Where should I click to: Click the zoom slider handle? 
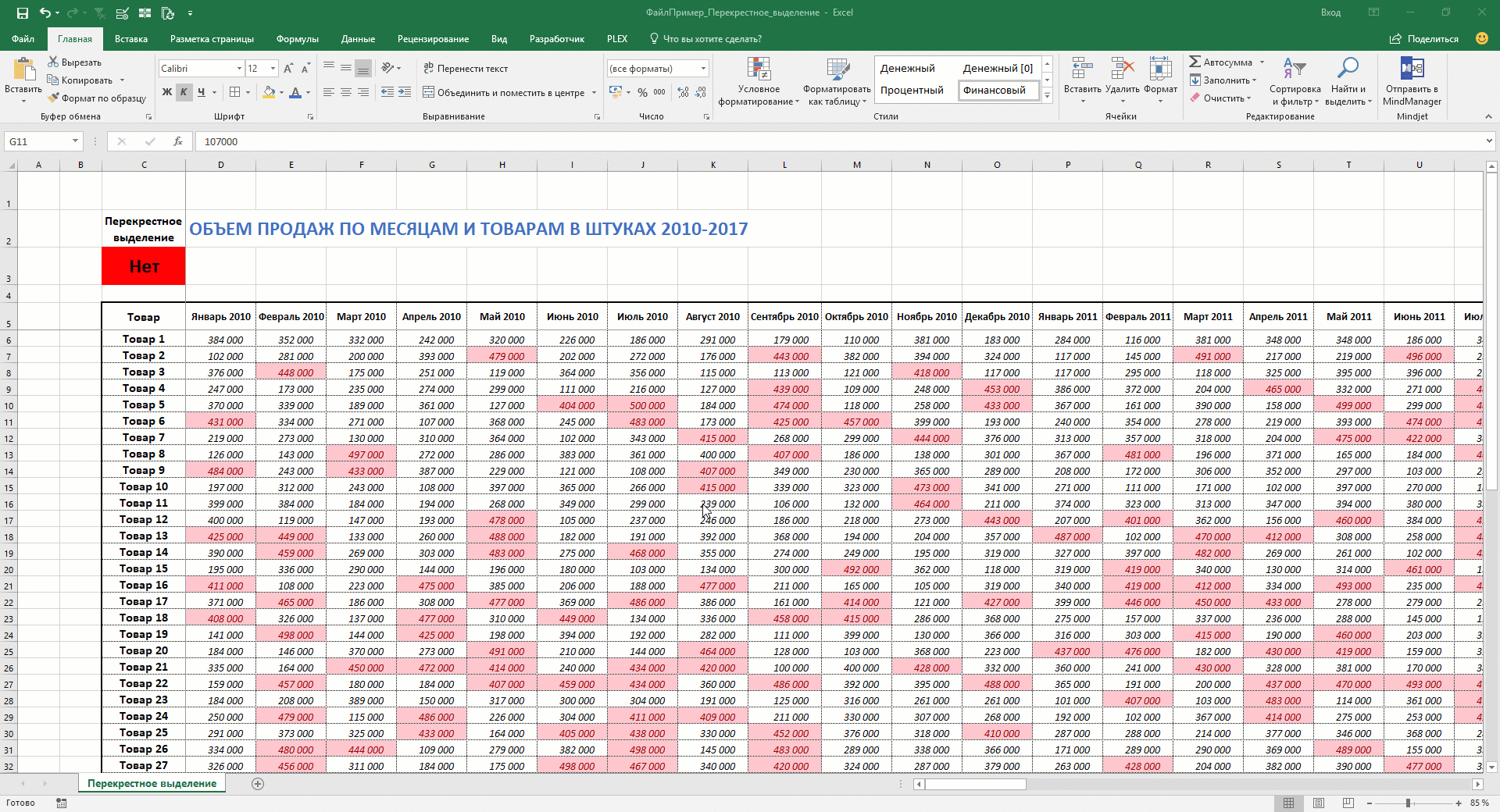(1408, 803)
